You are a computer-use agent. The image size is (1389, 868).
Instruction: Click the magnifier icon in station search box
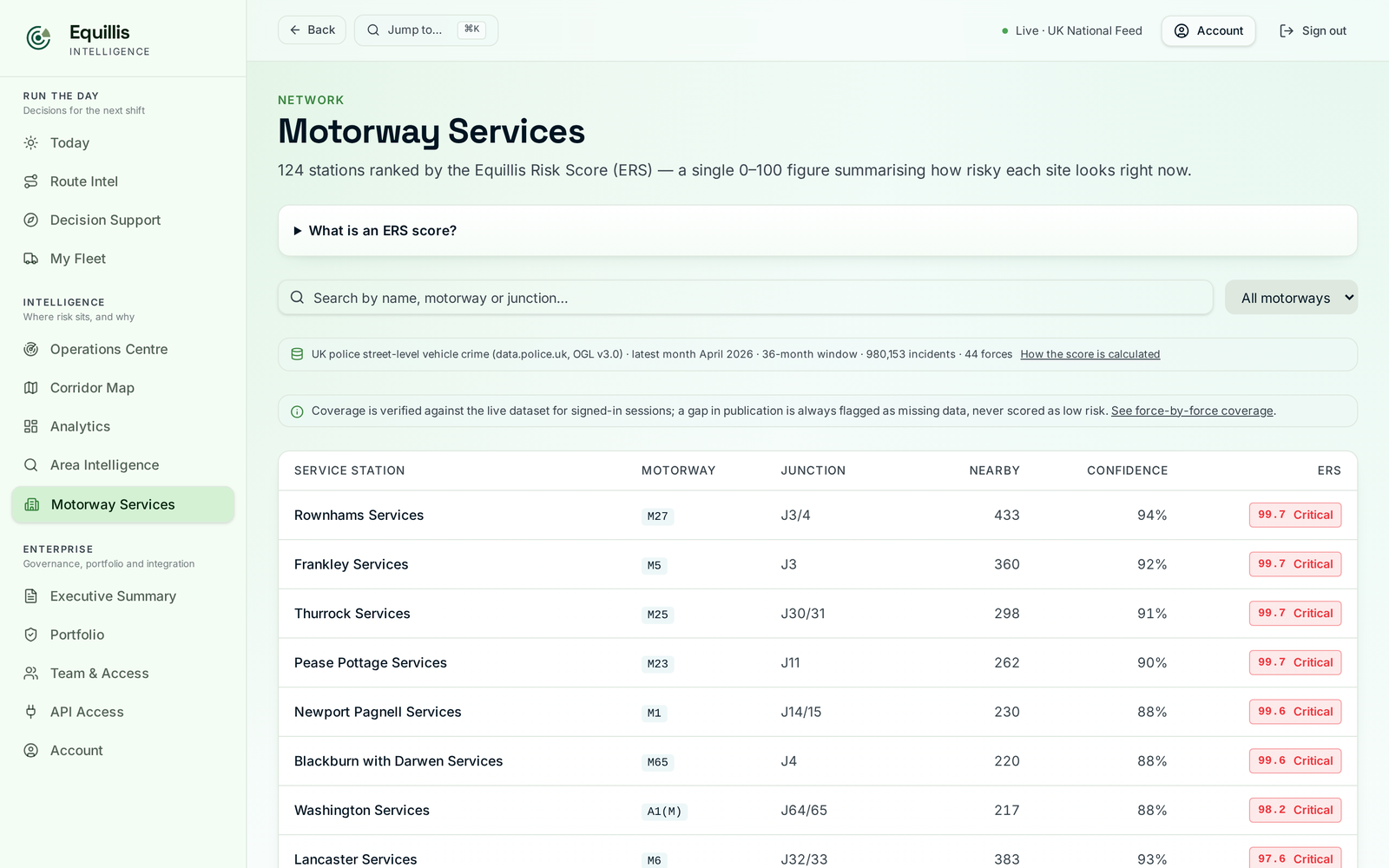pyautogui.click(x=297, y=298)
